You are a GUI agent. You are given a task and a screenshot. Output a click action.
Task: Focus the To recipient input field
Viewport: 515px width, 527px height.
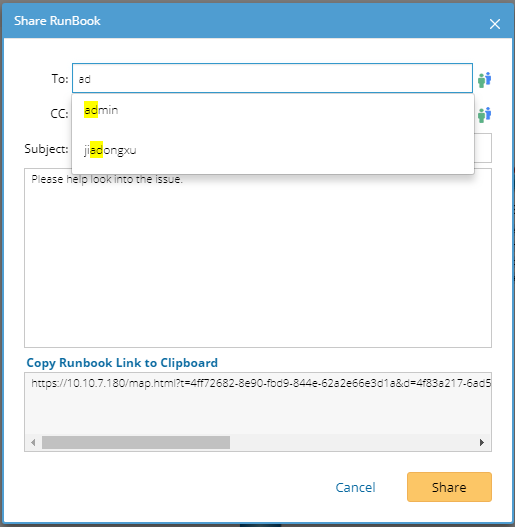(x=272, y=78)
